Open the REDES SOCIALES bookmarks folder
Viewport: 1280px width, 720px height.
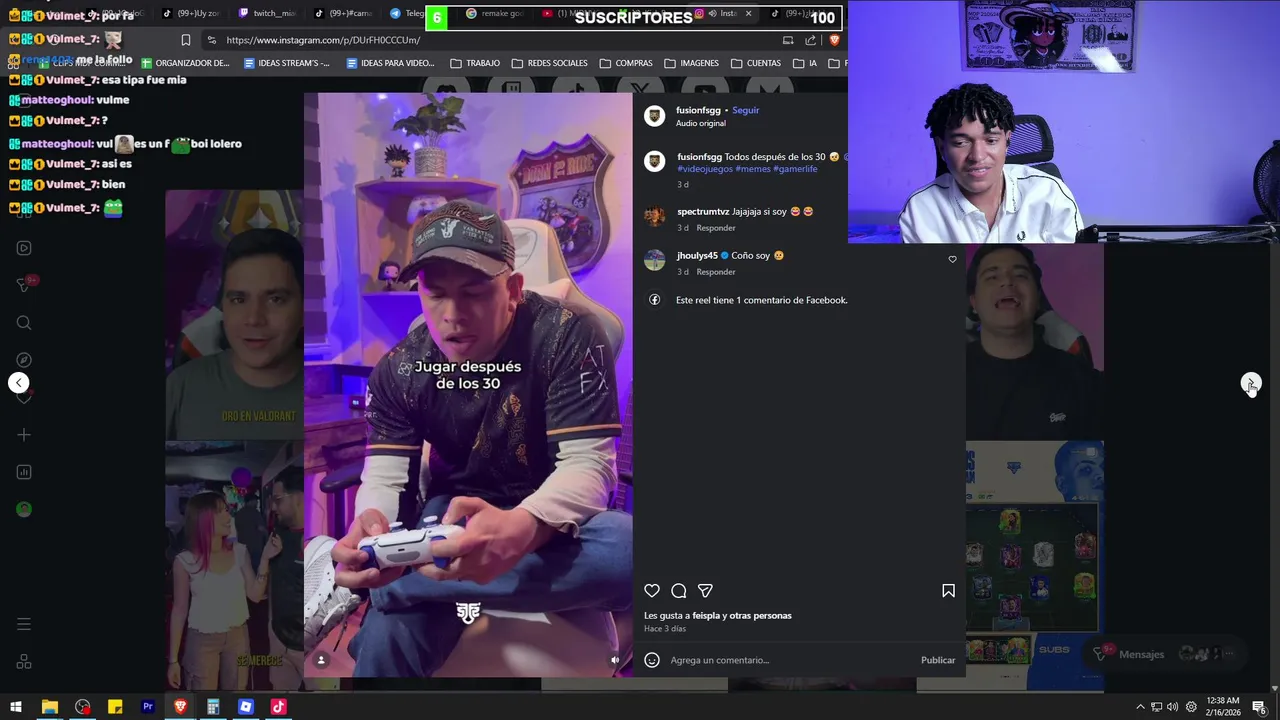click(550, 63)
